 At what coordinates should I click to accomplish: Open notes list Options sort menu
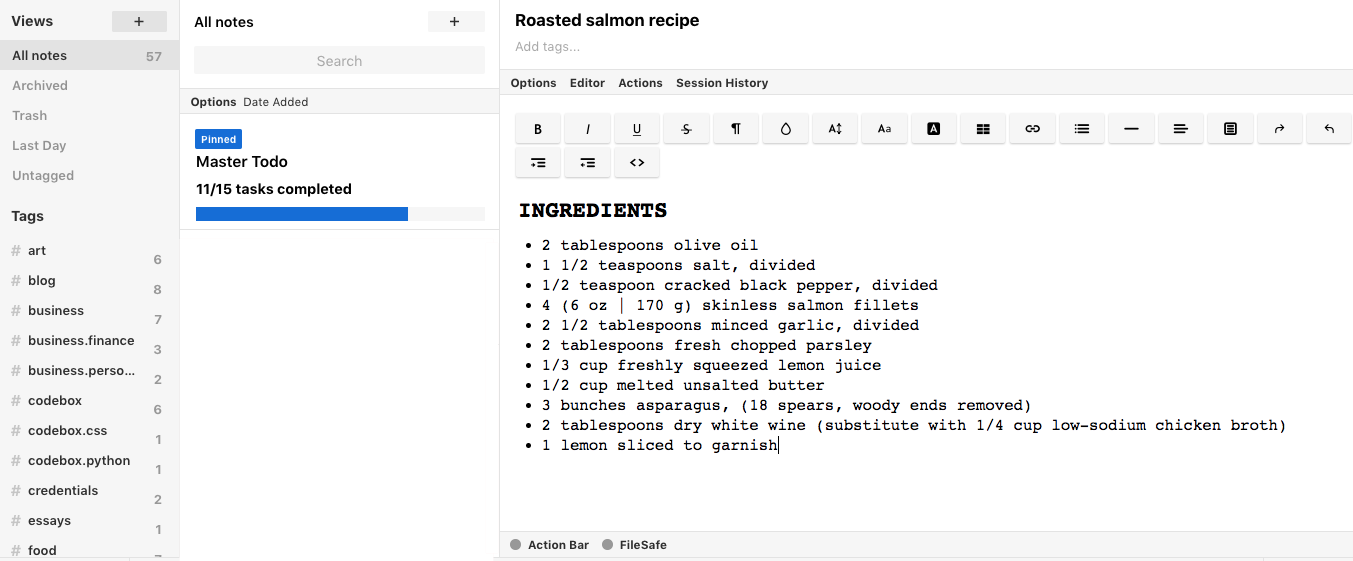click(213, 102)
